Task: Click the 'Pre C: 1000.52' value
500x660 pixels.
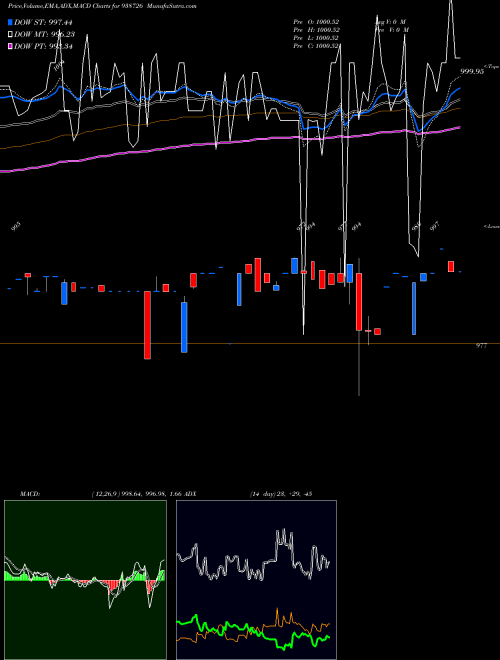Action: tap(316, 46)
